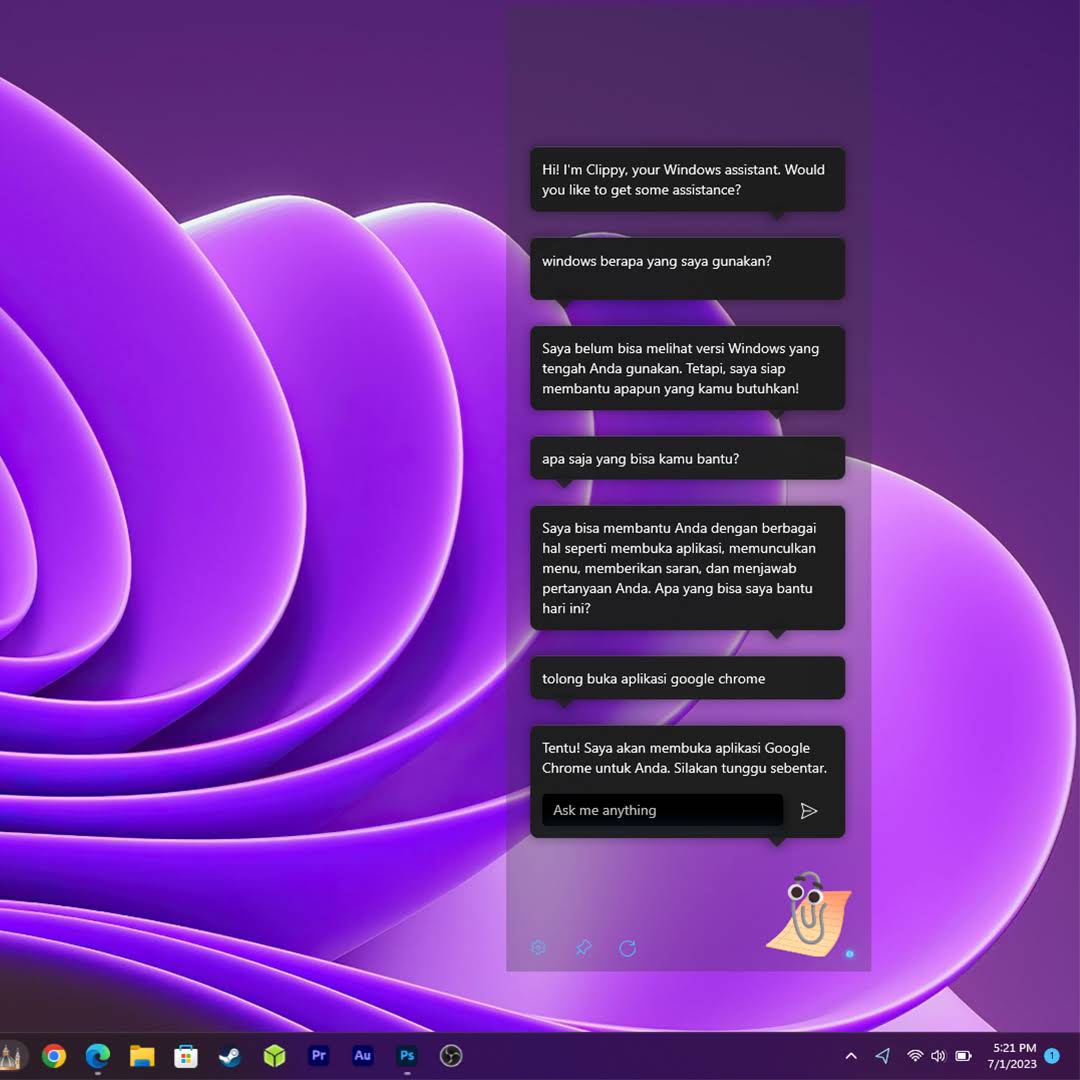1080x1080 pixels.
Task: Toggle pin for the Clippy window
Action: tap(583, 948)
